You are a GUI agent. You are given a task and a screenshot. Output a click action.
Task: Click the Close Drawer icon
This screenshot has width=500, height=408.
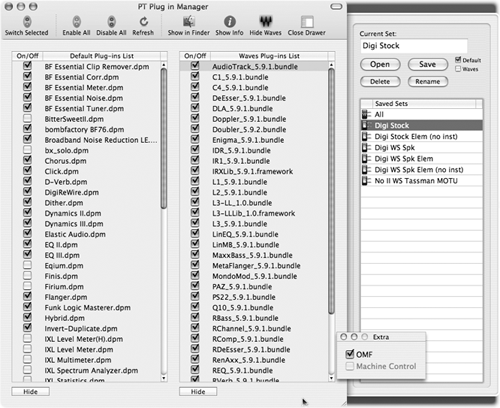tap(307, 22)
